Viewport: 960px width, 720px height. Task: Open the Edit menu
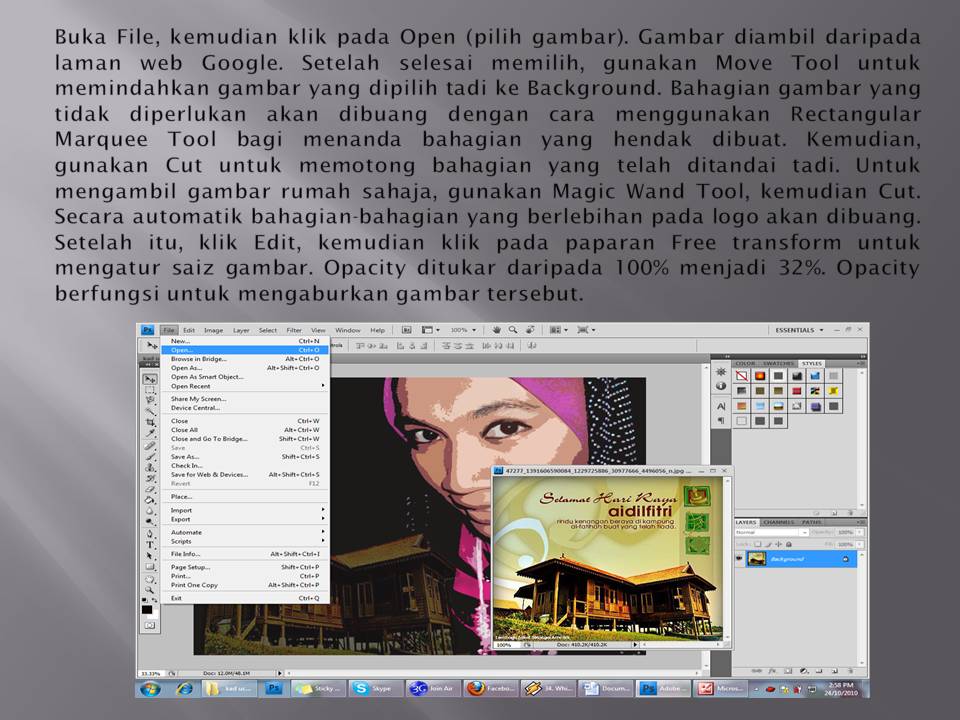pos(189,330)
